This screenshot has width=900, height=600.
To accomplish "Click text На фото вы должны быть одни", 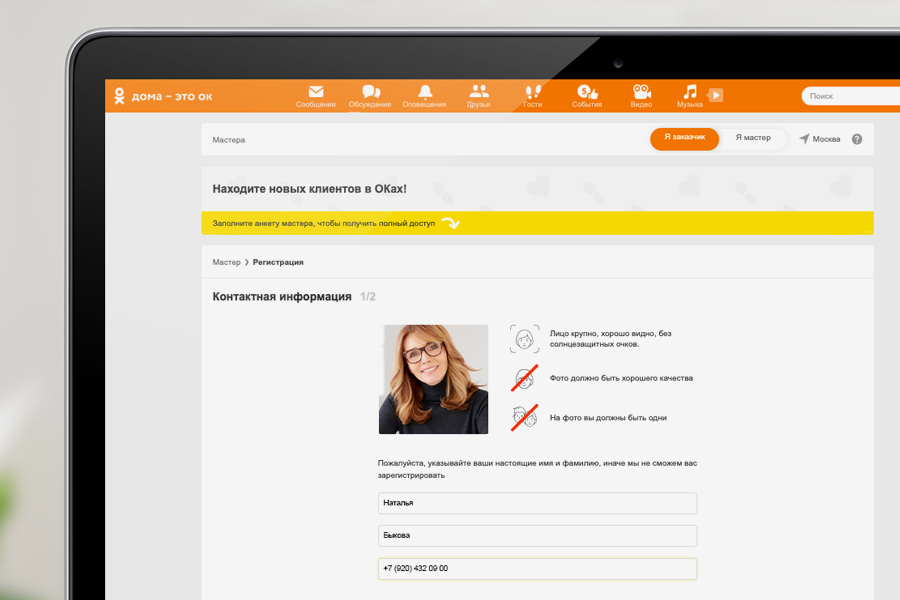I will pyautogui.click(x=608, y=417).
